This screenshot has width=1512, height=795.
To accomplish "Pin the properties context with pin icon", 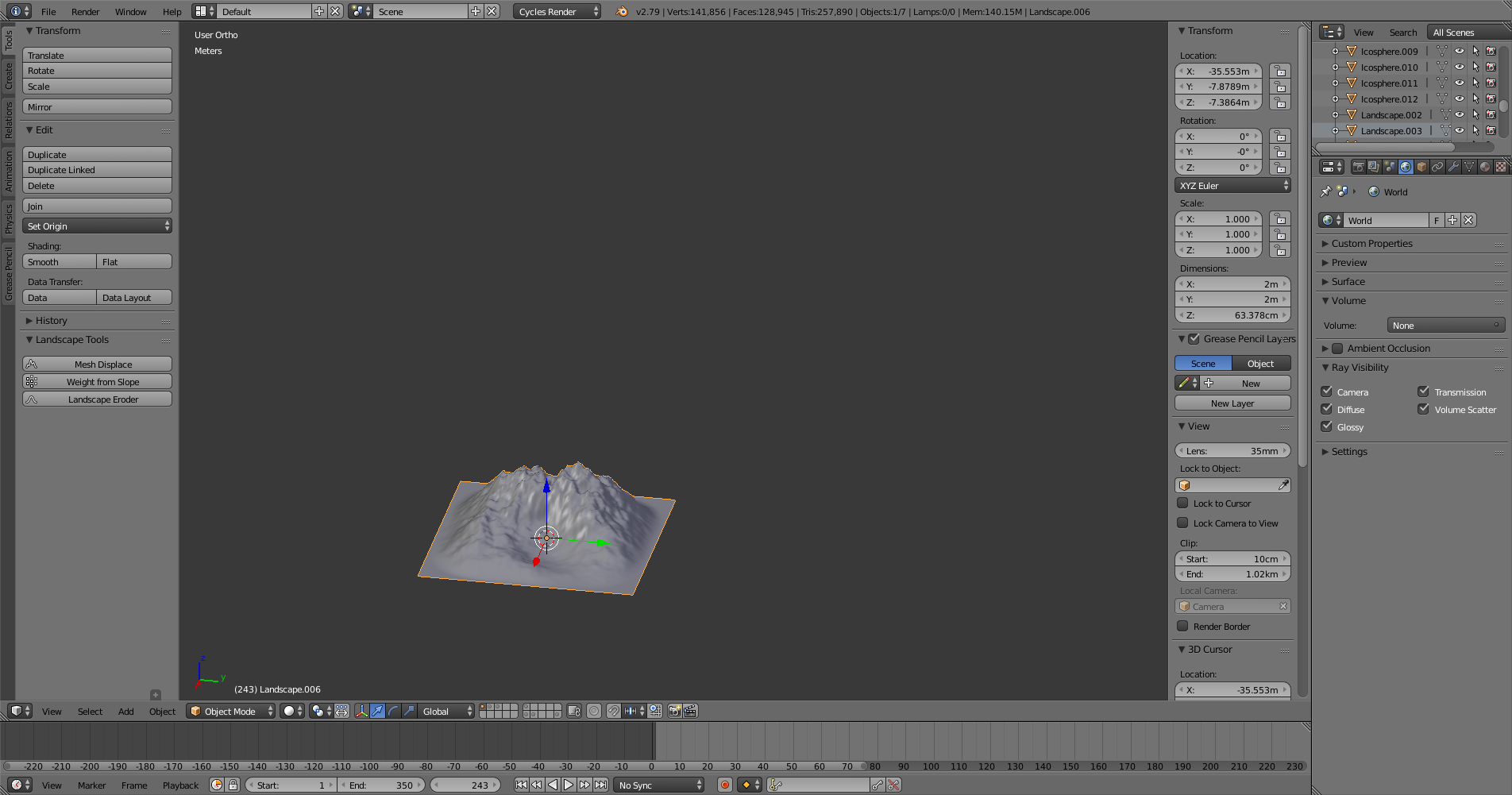I will [1325, 191].
